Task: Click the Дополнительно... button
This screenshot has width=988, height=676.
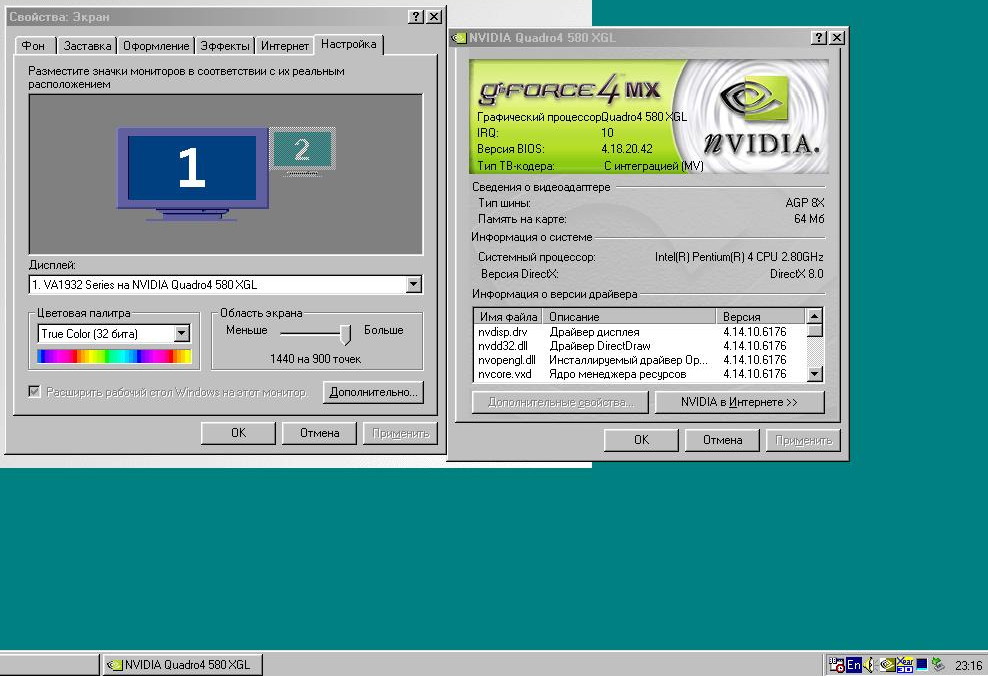Action: click(374, 392)
